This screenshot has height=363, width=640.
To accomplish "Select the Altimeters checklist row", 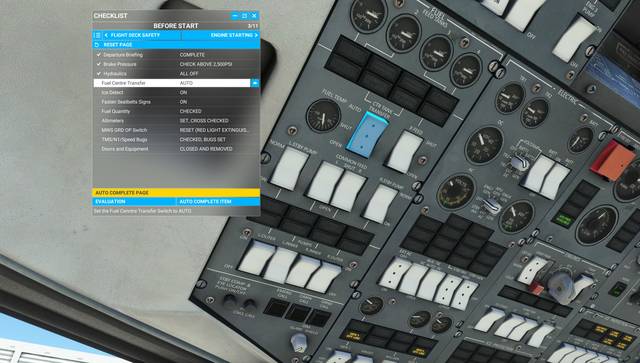I will (176, 120).
